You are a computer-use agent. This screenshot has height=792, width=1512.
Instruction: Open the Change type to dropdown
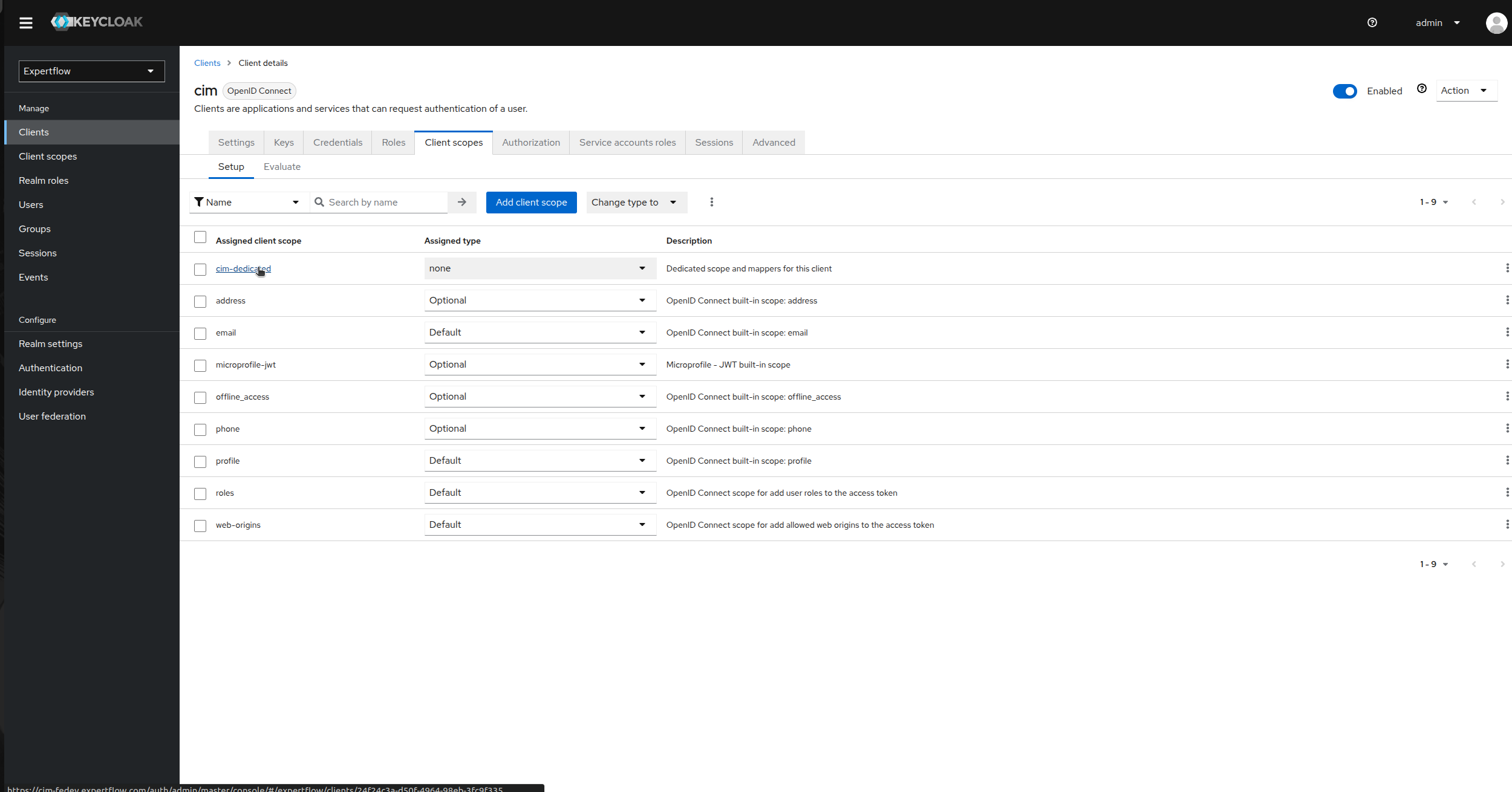pos(635,202)
